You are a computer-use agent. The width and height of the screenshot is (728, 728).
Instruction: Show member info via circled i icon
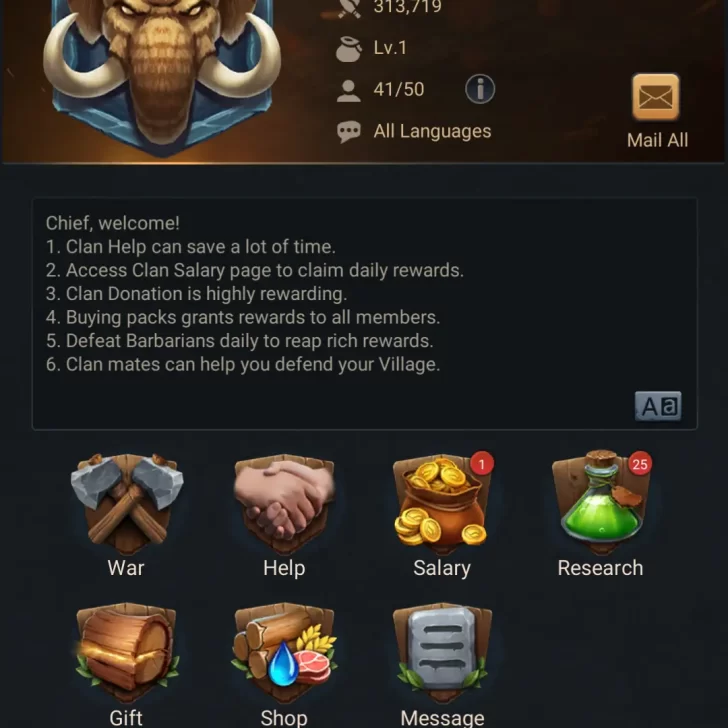[480, 89]
